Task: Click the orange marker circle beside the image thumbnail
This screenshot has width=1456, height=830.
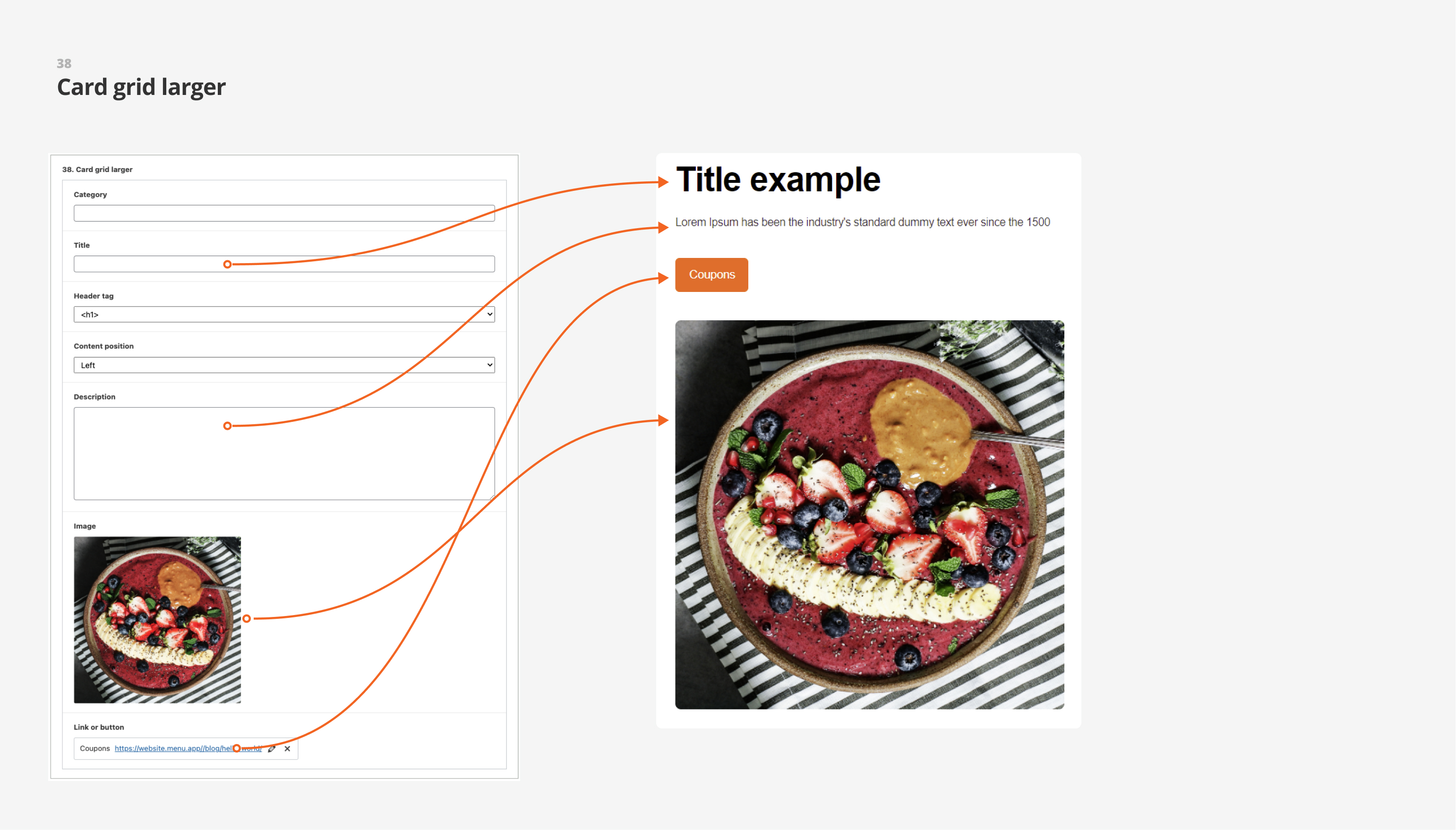Action: coord(247,618)
